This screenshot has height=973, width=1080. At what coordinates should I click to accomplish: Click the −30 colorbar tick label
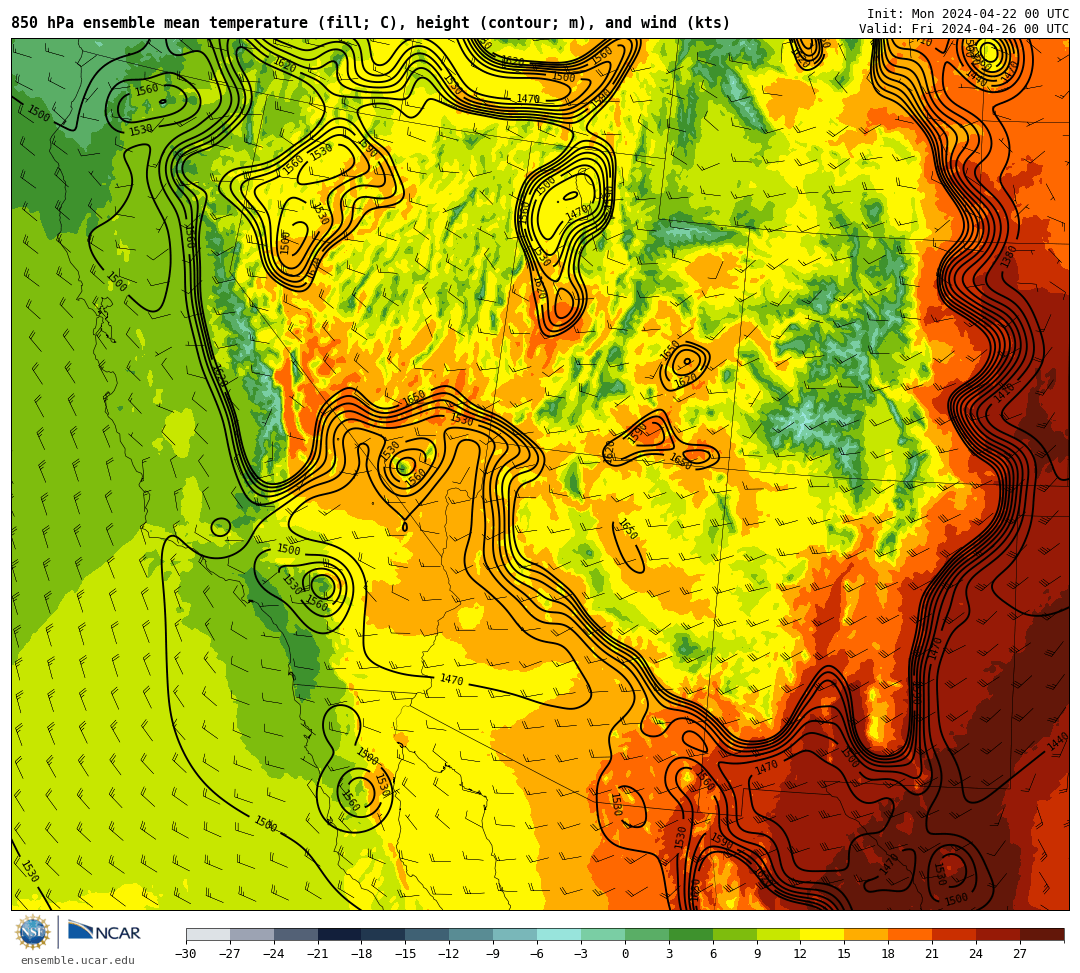(x=186, y=954)
